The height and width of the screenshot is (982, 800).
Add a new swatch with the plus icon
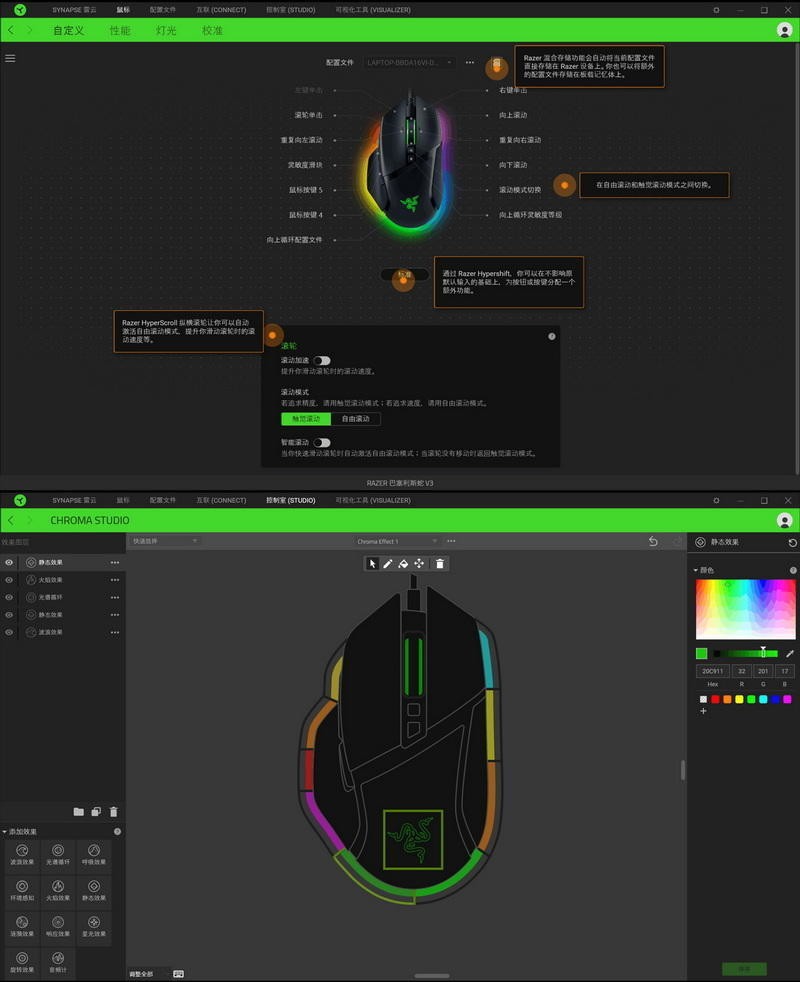pos(703,711)
